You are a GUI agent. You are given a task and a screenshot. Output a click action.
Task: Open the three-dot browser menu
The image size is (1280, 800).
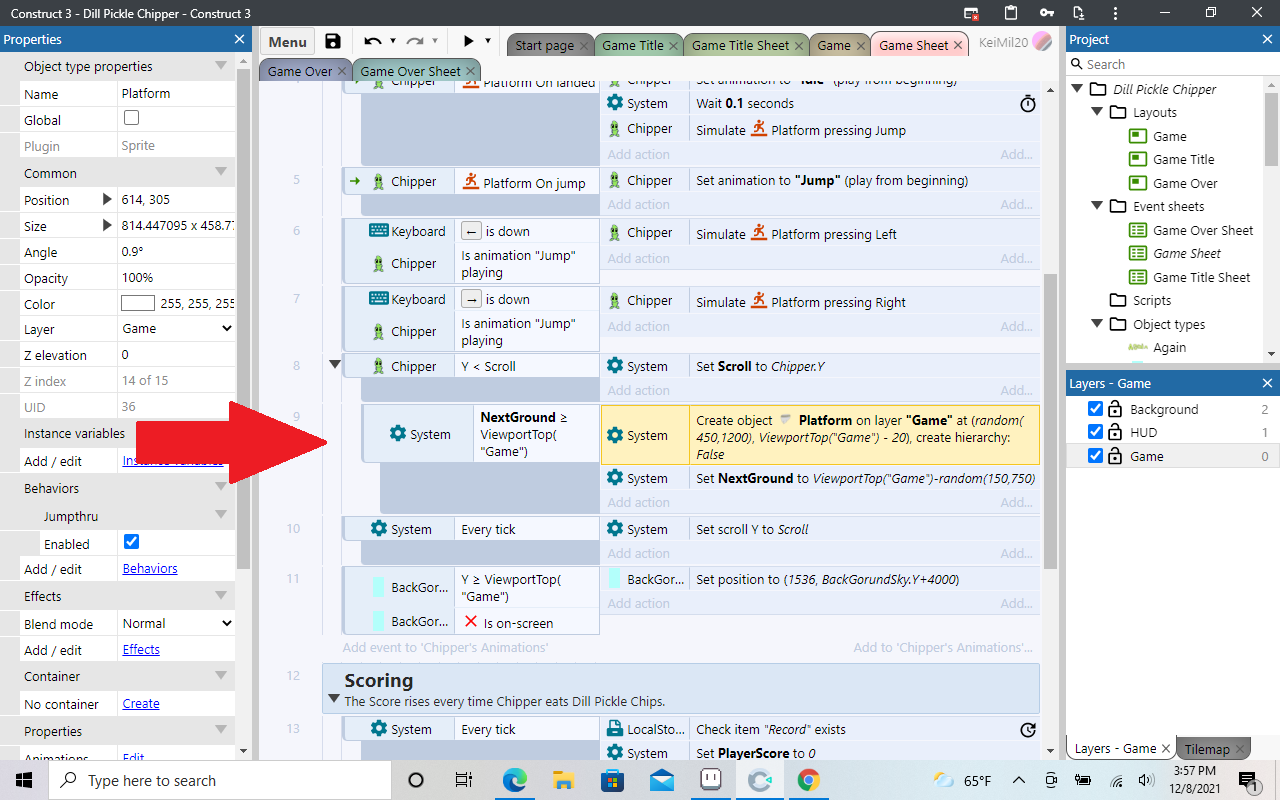[1114, 13]
